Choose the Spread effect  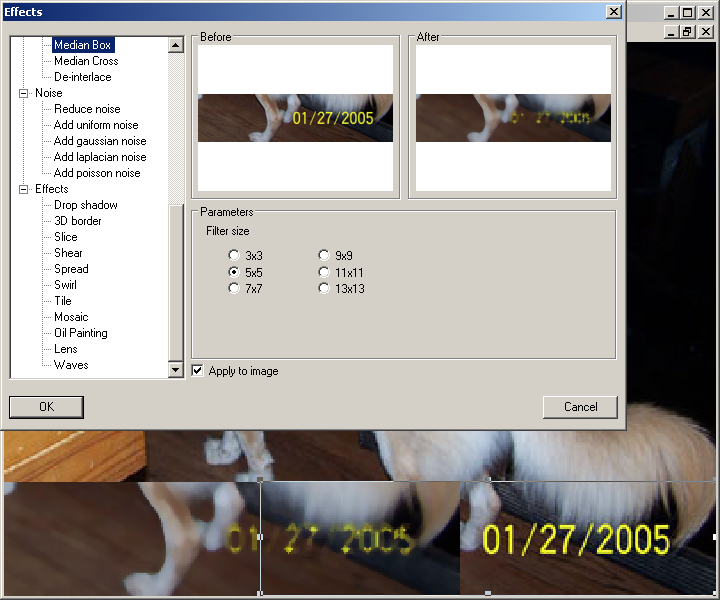pyautogui.click(x=71, y=269)
